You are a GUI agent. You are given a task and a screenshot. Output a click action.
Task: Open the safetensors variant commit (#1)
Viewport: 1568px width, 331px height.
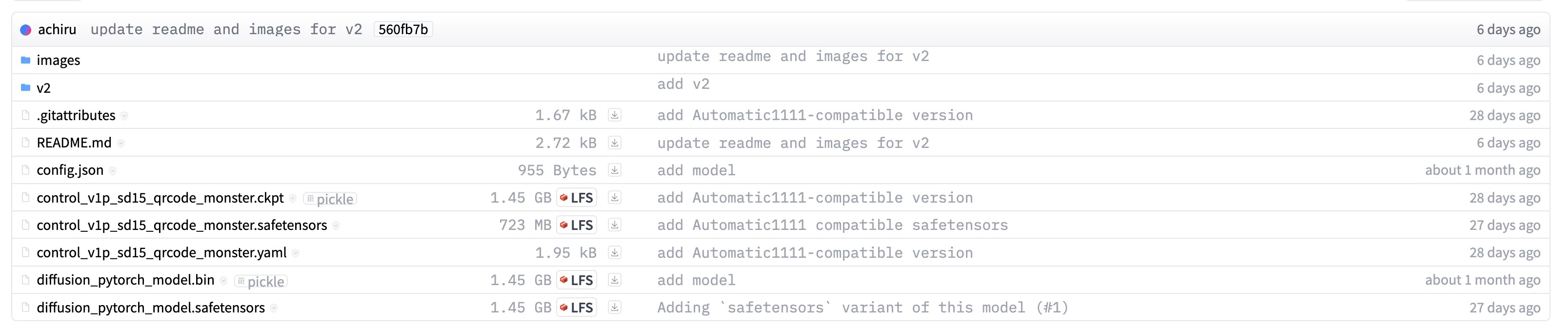pyautogui.click(x=862, y=307)
